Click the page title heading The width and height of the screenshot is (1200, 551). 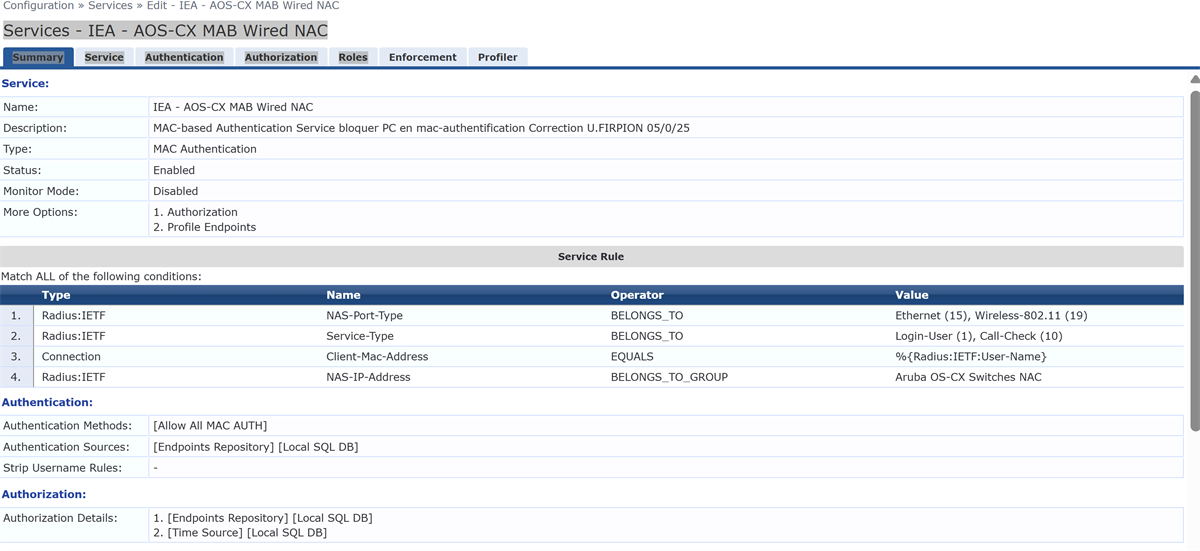pos(165,31)
